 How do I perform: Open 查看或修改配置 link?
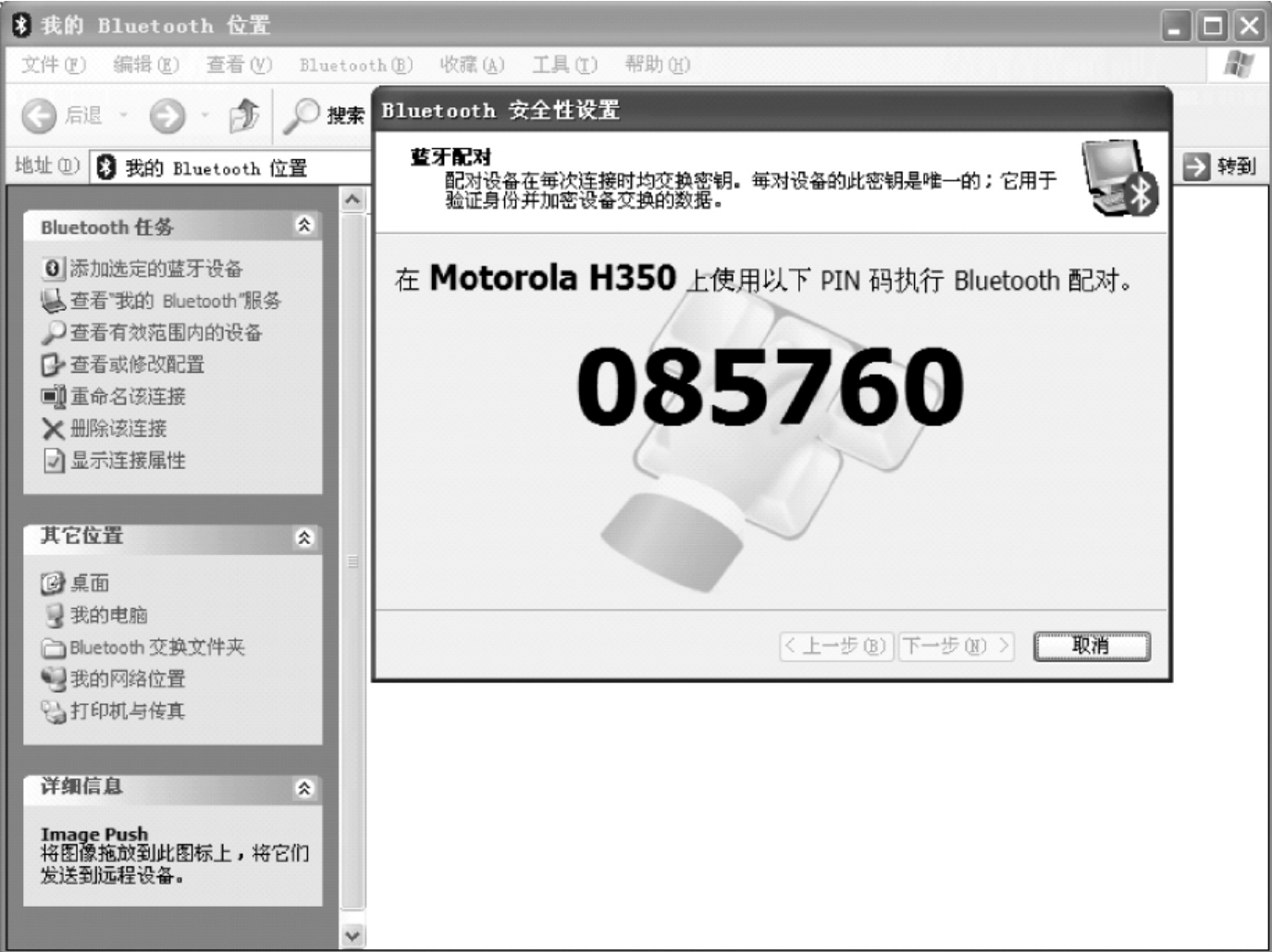coord(138,365)
